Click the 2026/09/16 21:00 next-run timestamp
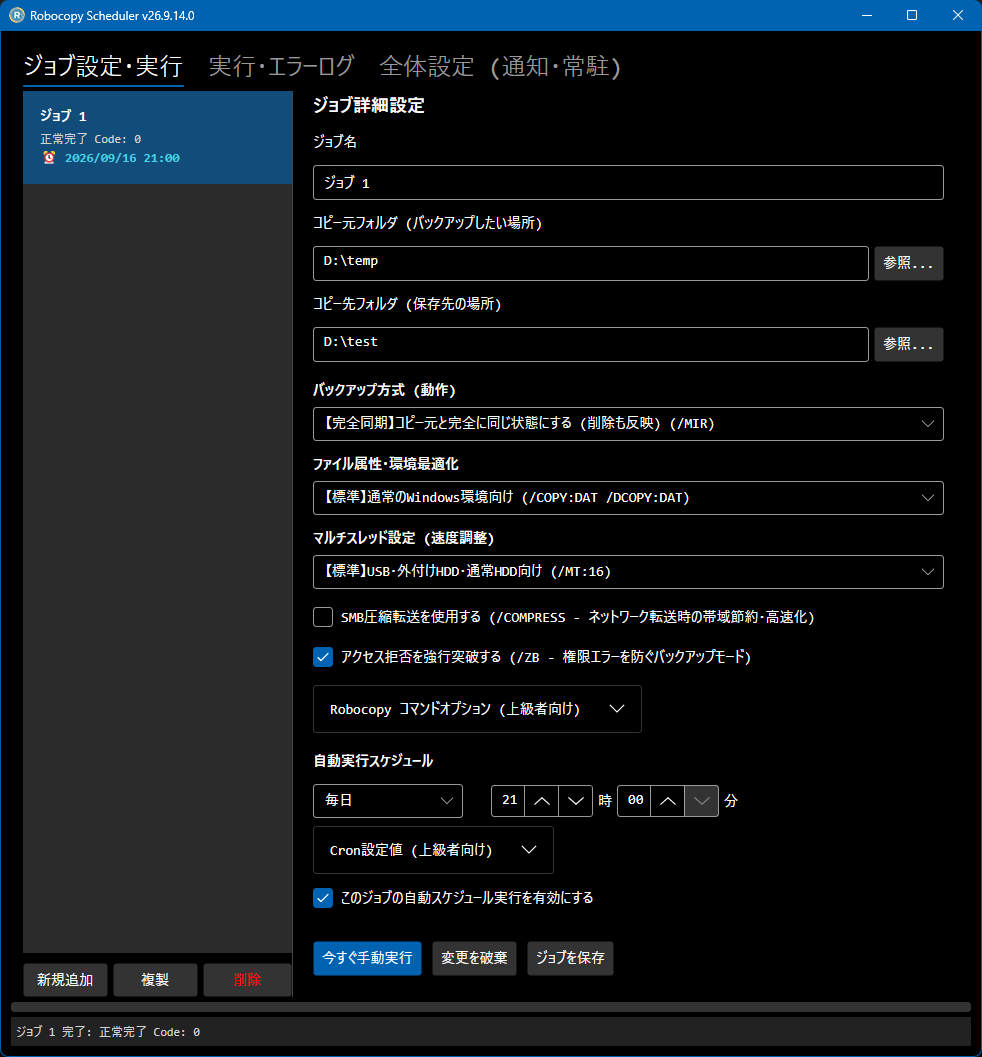The image size is (982, 1057). (122, 158)
